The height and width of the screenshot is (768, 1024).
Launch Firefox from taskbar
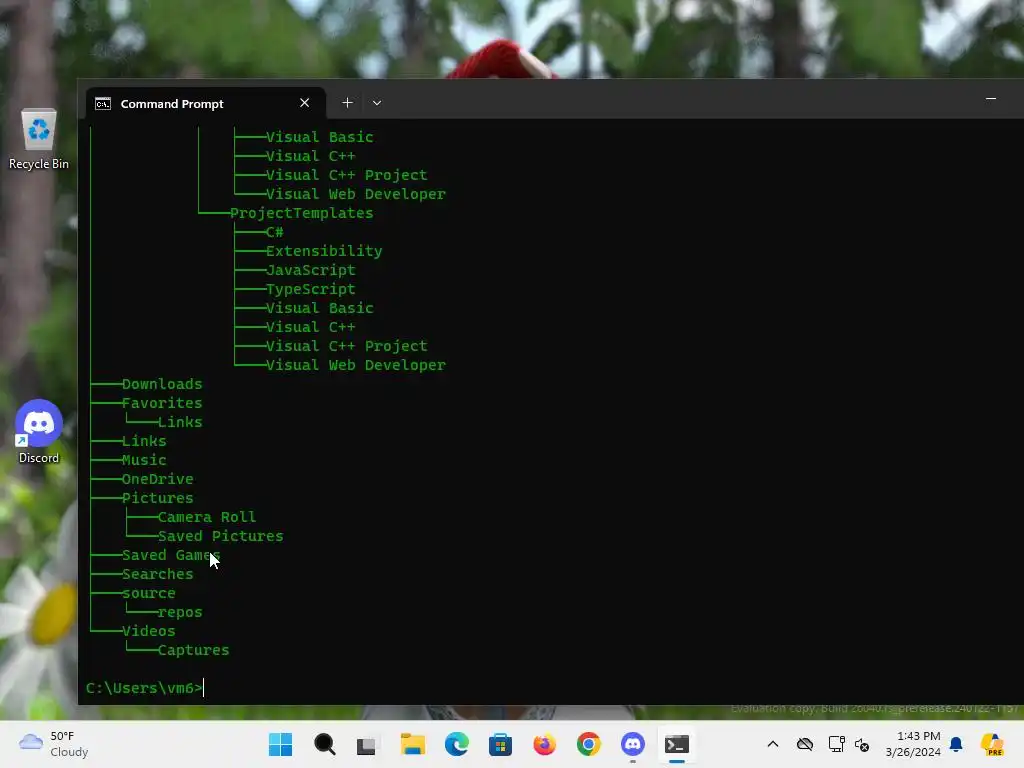(x=544, y=744)
